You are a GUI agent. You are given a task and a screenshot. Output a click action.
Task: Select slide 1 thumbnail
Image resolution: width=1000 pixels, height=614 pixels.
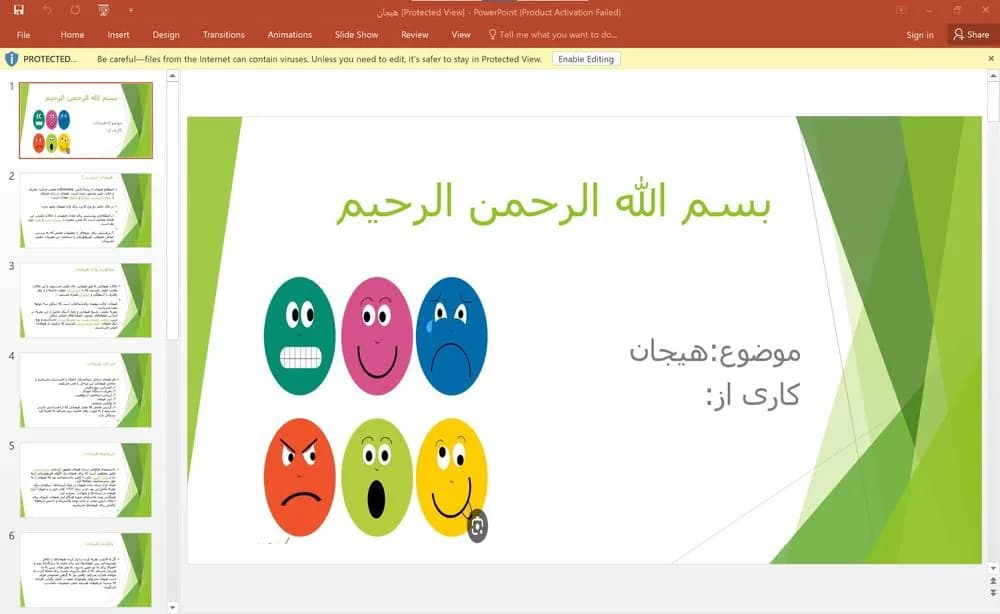[86, 120]
